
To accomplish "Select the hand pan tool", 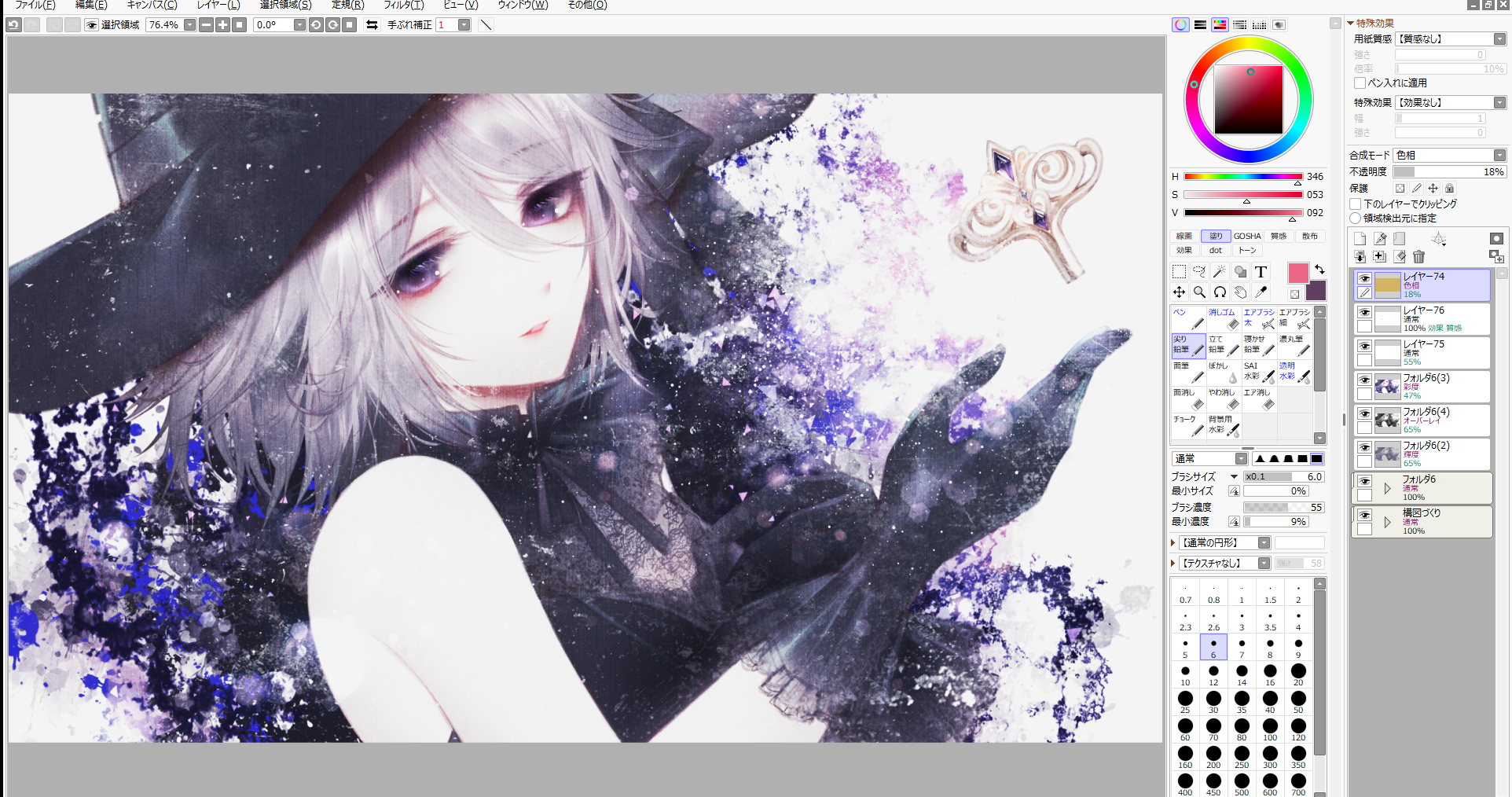I will tap(1240, 292).
